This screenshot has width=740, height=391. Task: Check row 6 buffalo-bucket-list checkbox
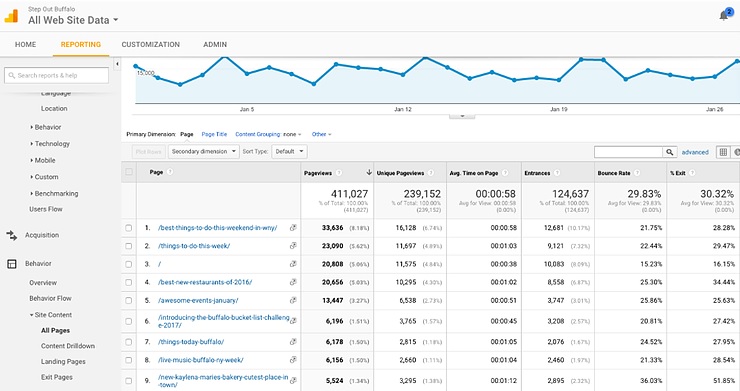(x=128, y=321)
